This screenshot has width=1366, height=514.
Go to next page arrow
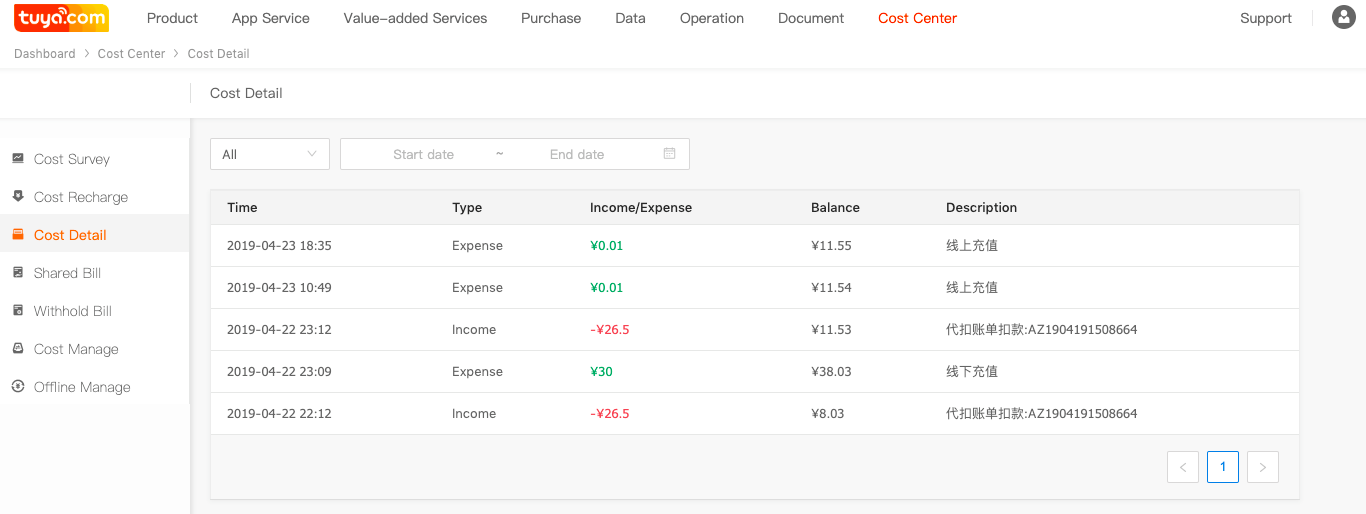click(x=1263, y=467)
